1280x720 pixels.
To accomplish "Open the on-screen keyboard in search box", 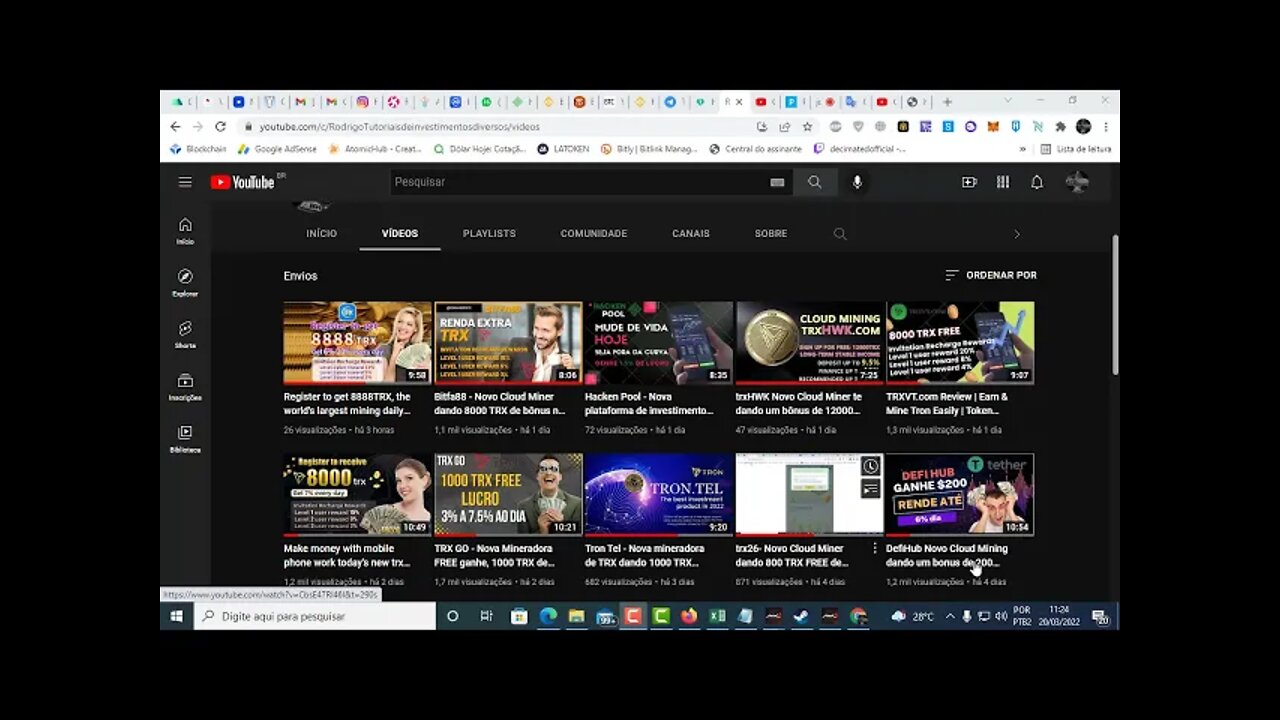I will coord(777,182).
